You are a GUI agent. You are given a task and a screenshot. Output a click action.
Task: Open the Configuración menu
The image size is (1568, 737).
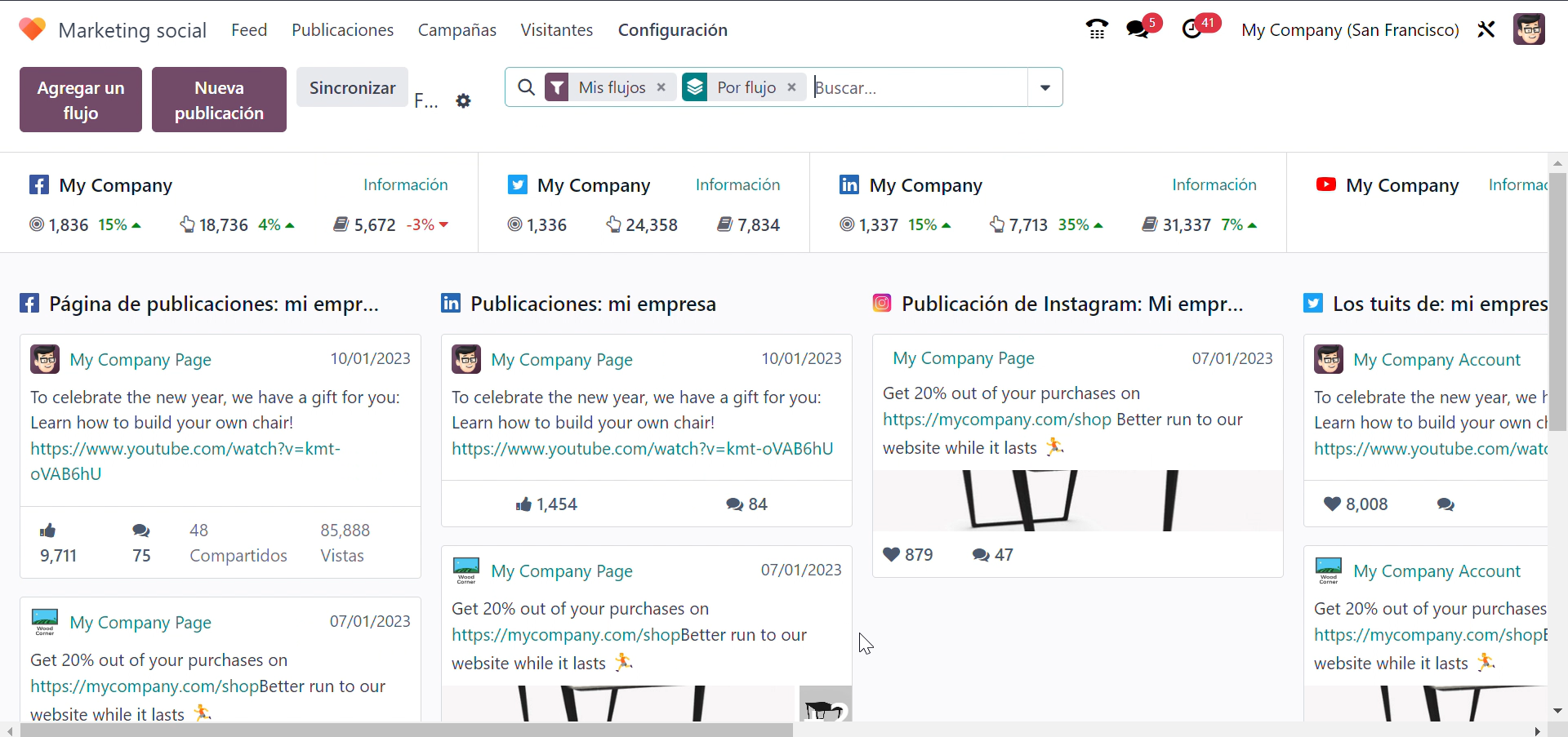tap(673, 30)
